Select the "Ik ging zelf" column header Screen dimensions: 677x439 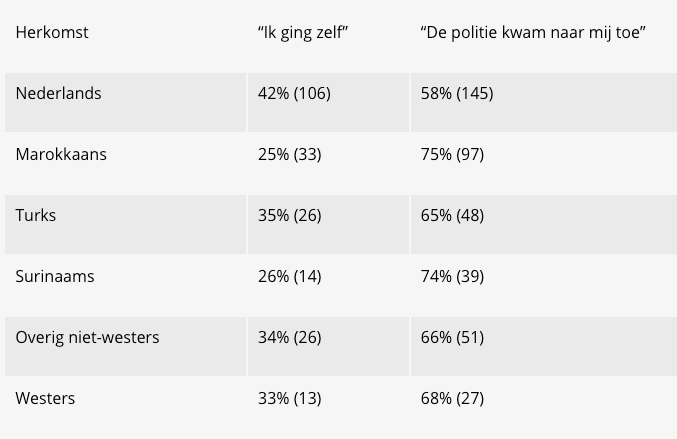click(x=303, y=33)
